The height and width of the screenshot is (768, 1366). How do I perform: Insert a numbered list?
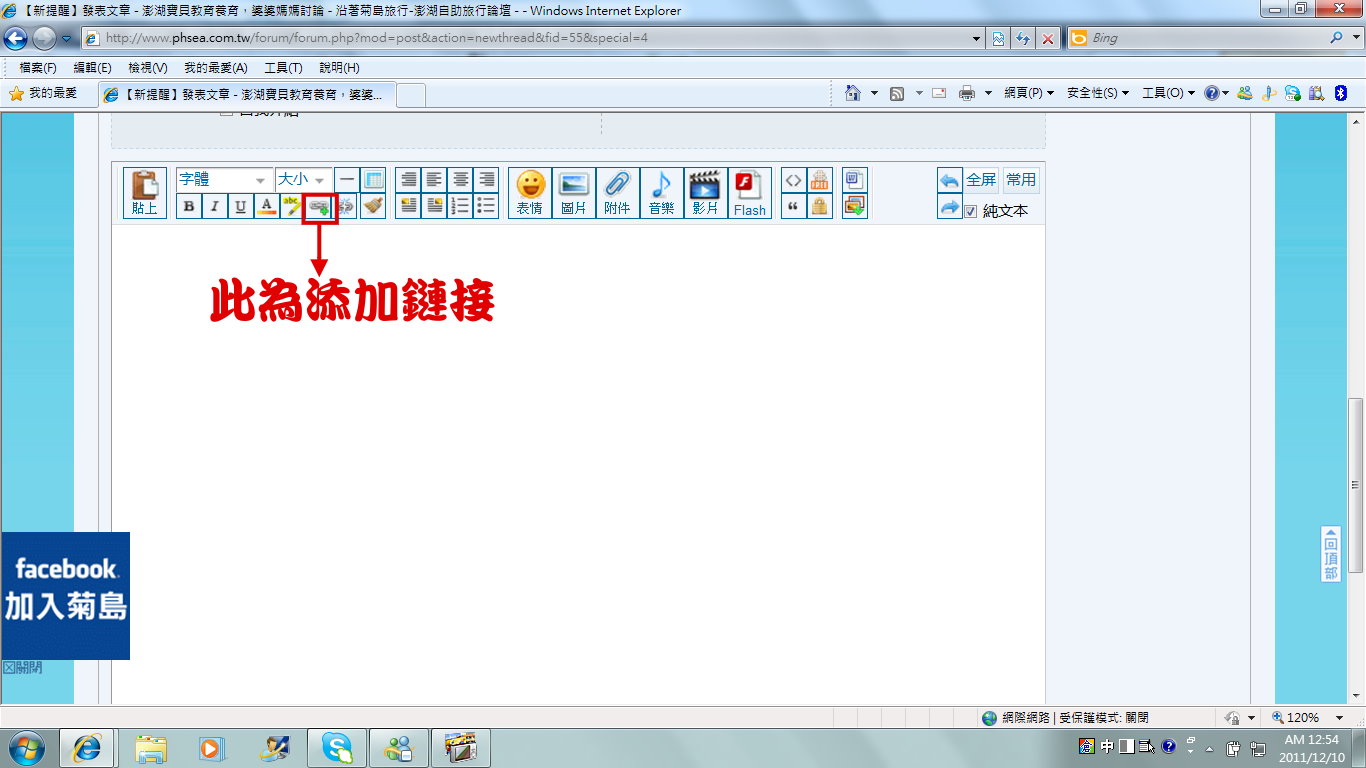click(460, 207)
